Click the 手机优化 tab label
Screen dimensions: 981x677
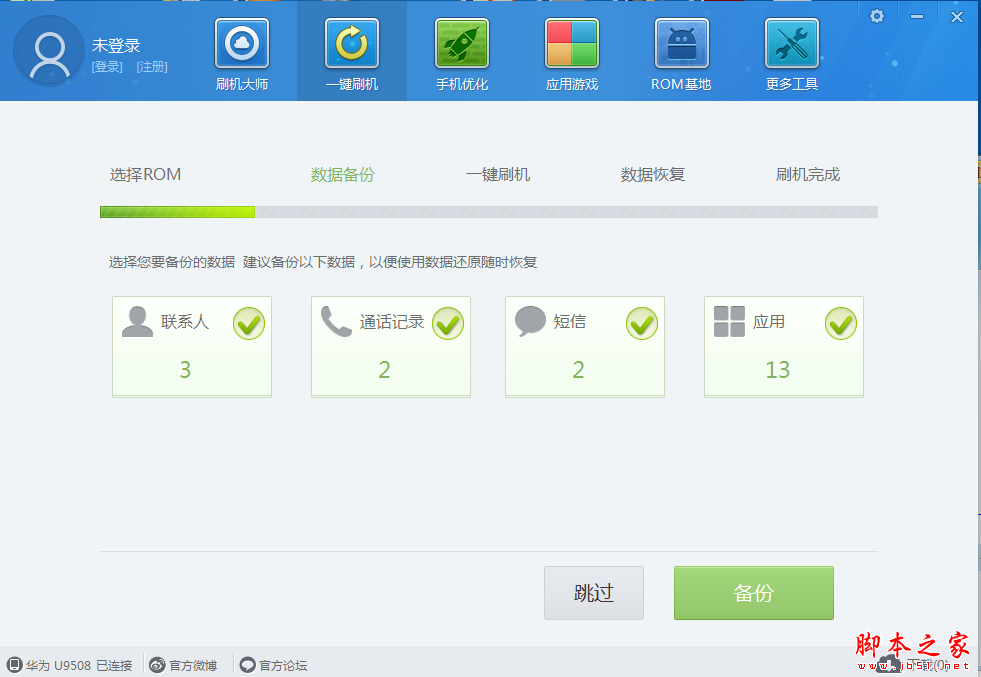pyautogui.click(x=462, y=84)
